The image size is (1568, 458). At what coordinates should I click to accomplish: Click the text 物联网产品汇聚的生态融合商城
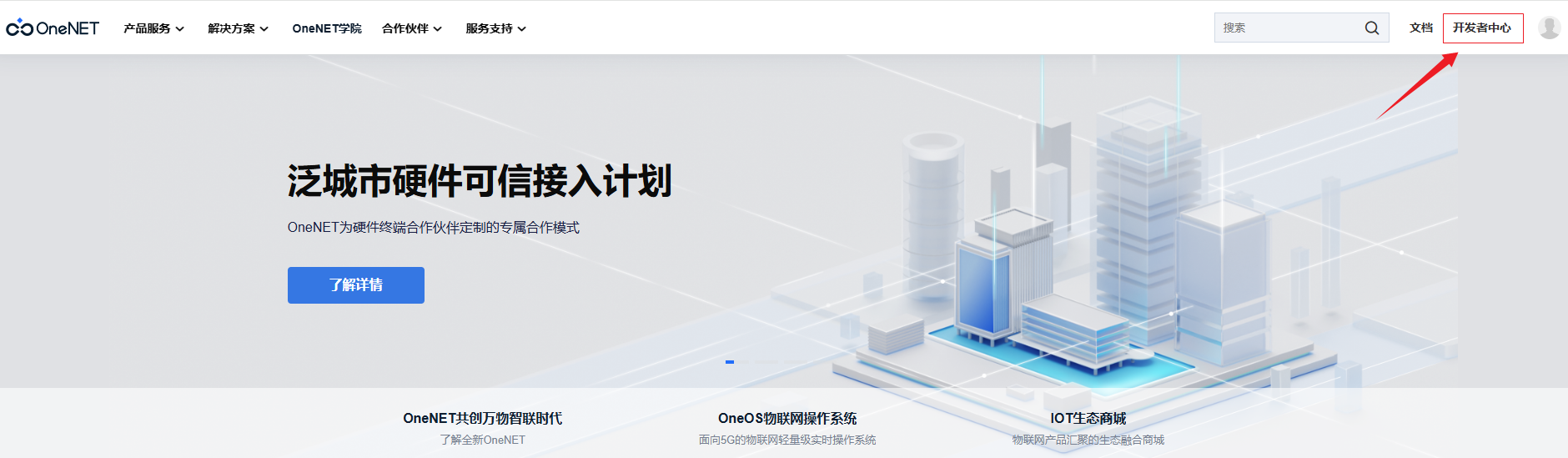(1088, 440)
